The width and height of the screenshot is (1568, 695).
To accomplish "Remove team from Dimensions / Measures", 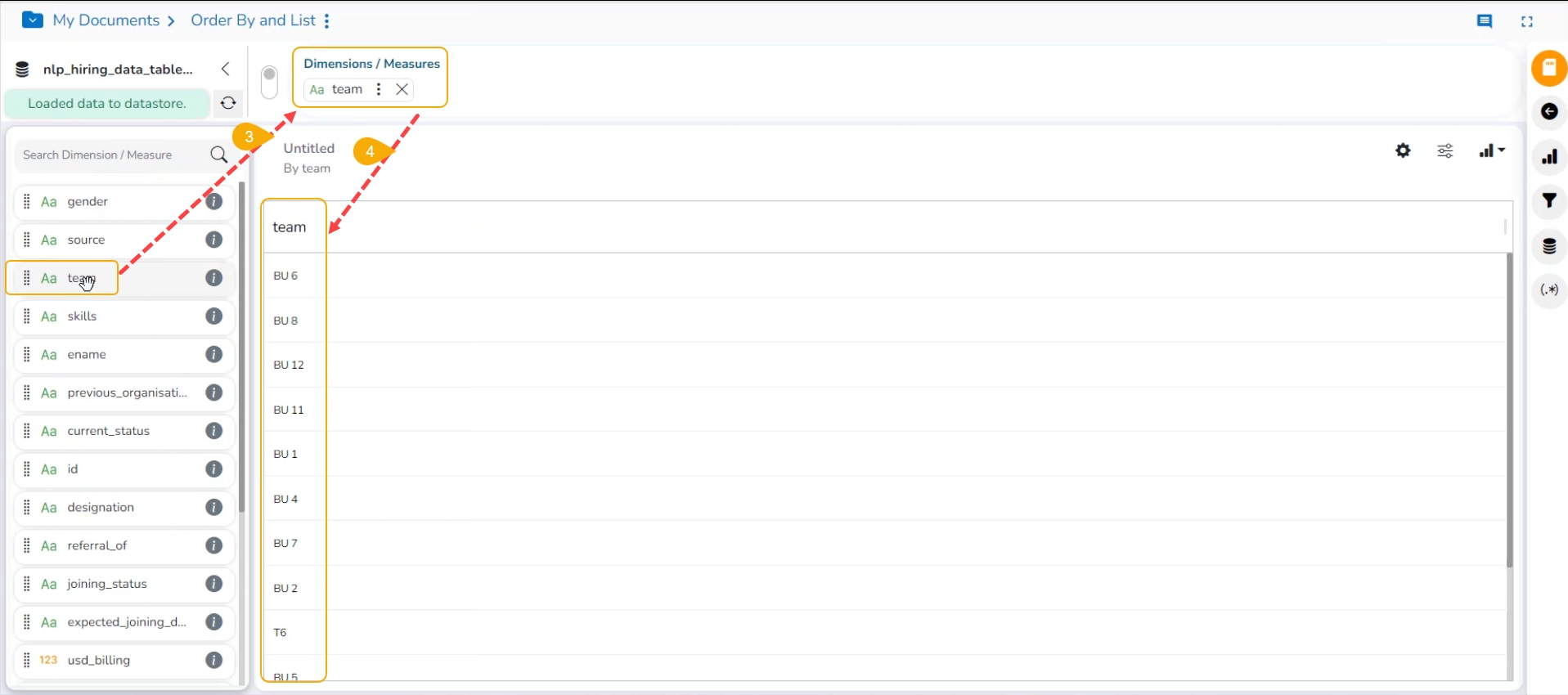I will click(x=402, y=89).
